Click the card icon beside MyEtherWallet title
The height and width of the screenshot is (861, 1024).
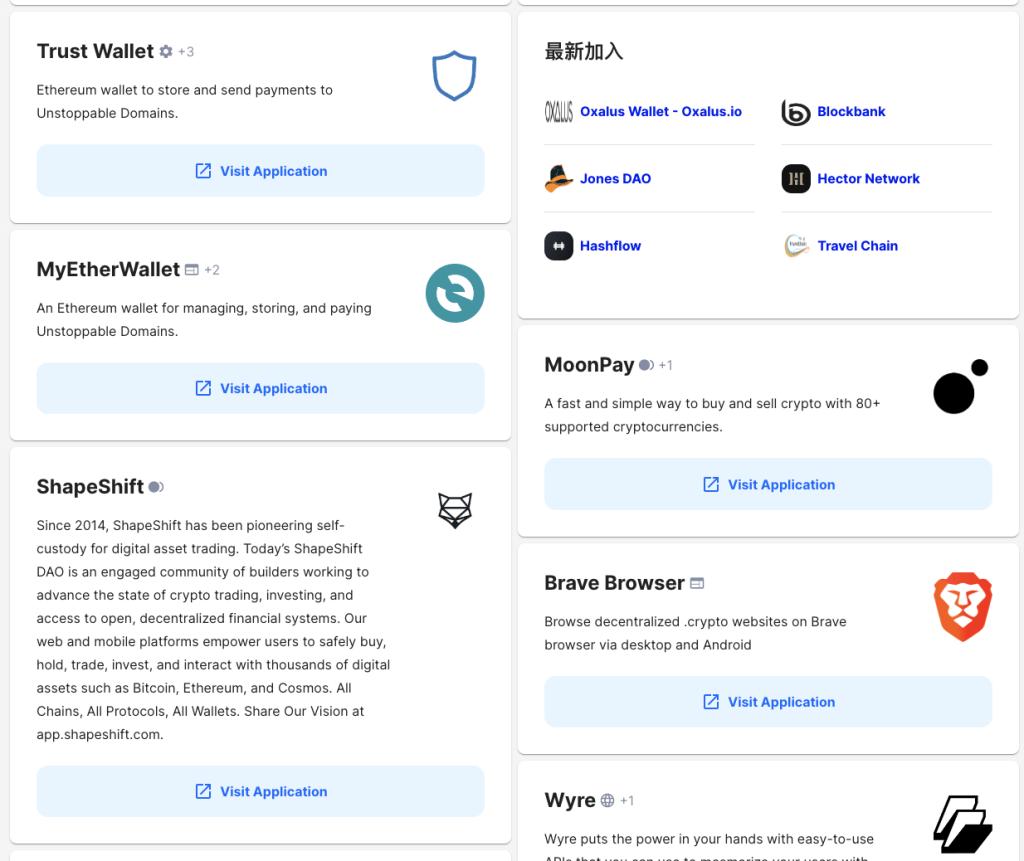point(191,270)
